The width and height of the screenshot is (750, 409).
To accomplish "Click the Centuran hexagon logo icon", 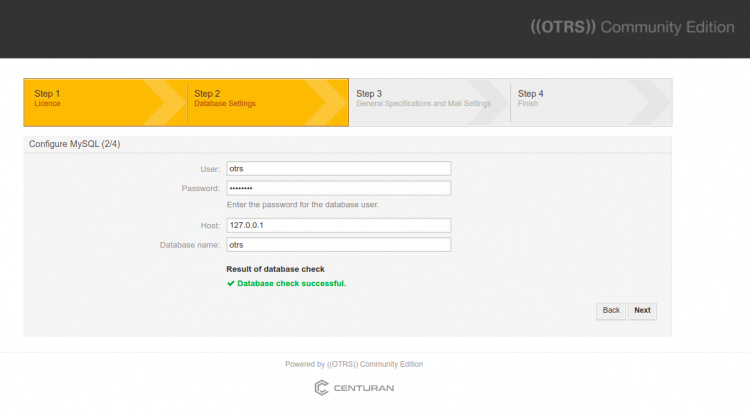I will [322, 387].
